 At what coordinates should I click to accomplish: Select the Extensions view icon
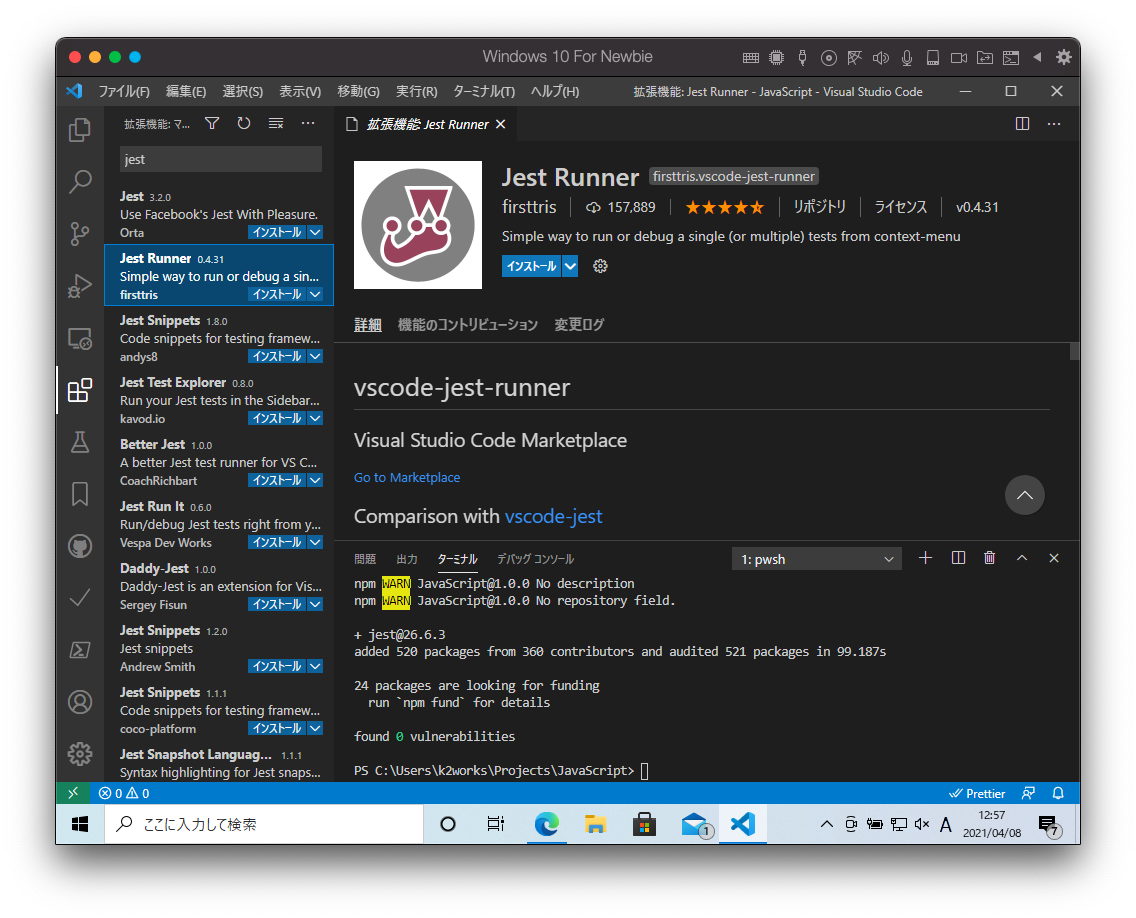pyautogui.click(x=80, y=391)
